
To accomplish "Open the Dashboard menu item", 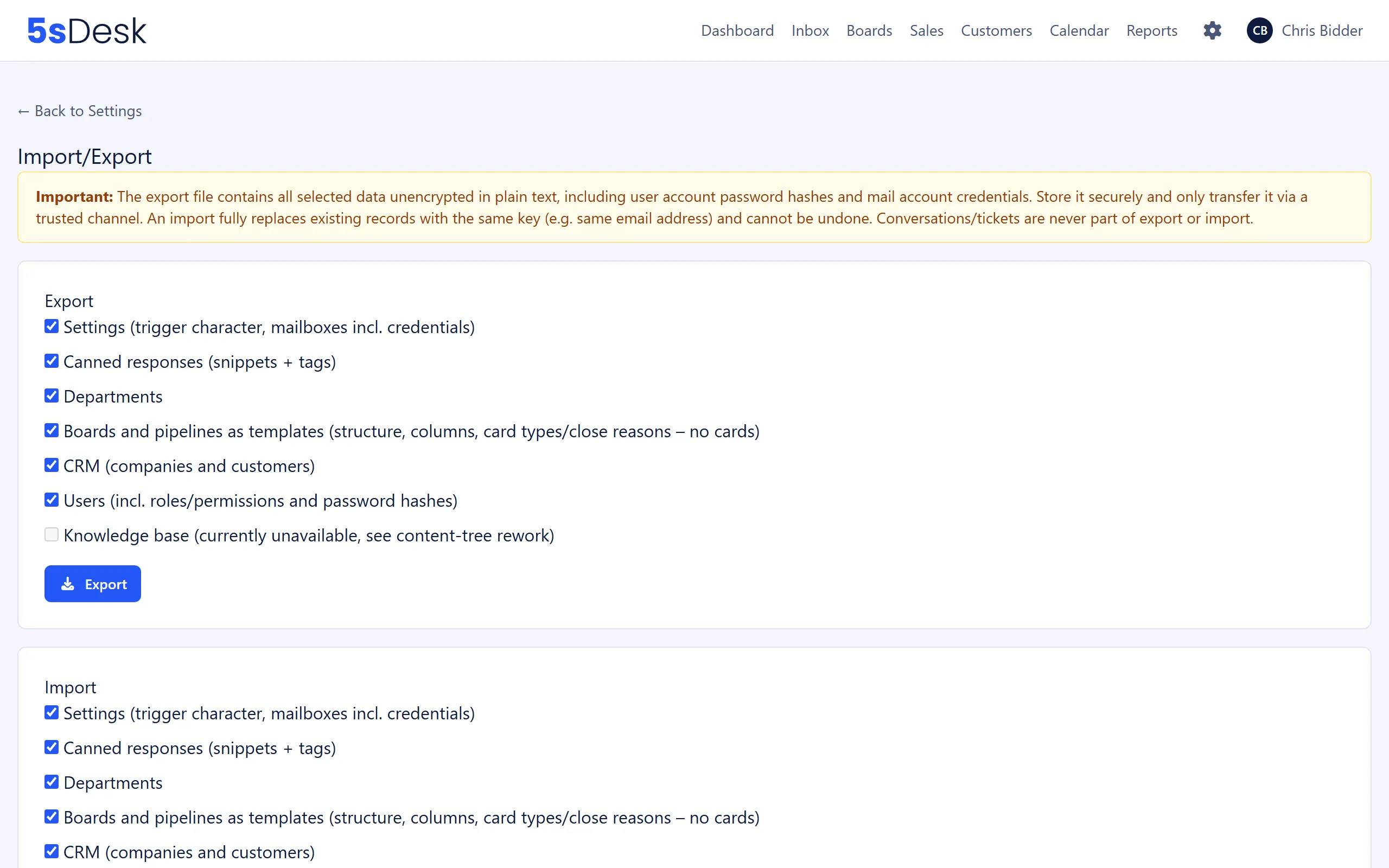I will [x=737, y=30].
